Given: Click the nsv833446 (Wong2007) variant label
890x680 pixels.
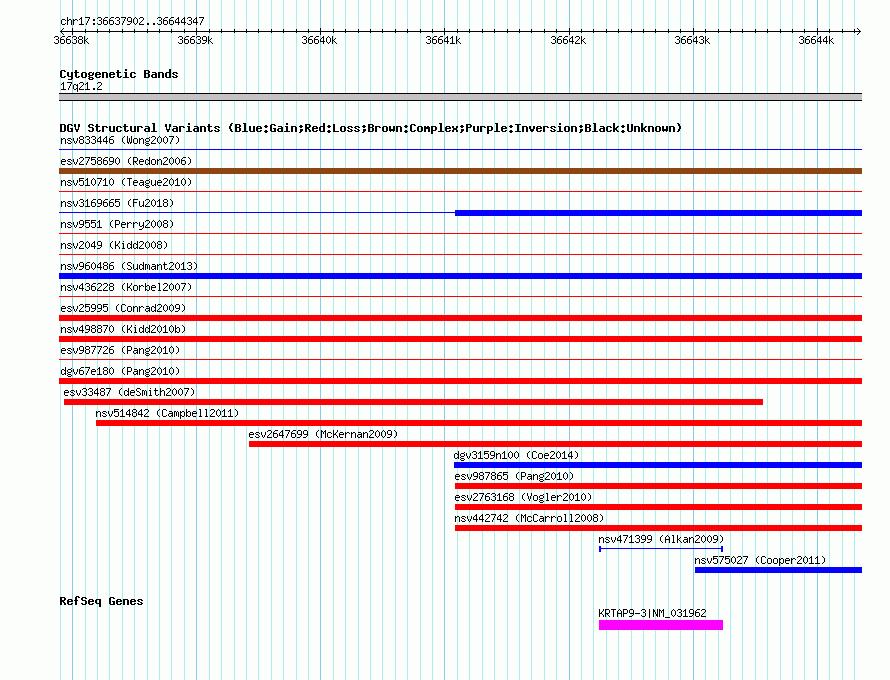Looking at the screenshot, I should click(x=120, y=140).
